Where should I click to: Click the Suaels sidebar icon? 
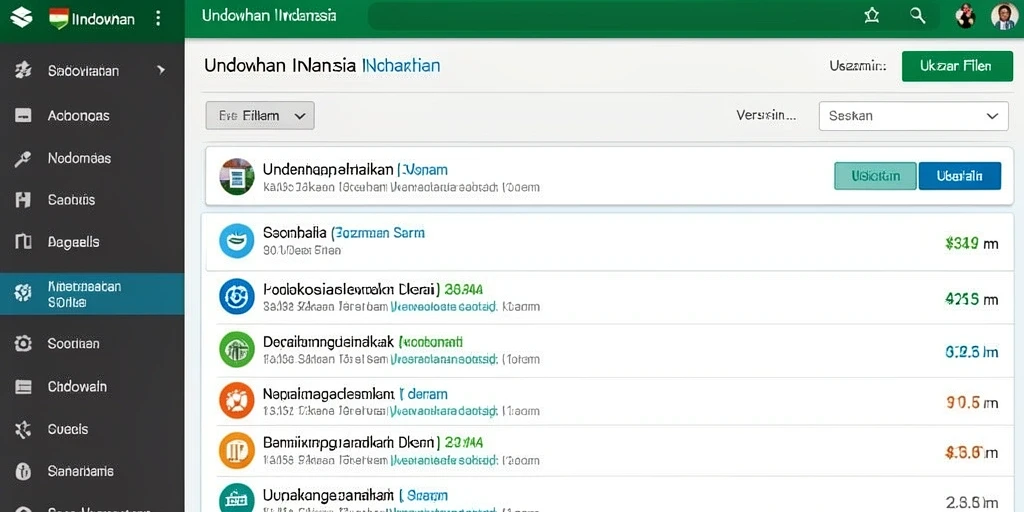(23, 429)
